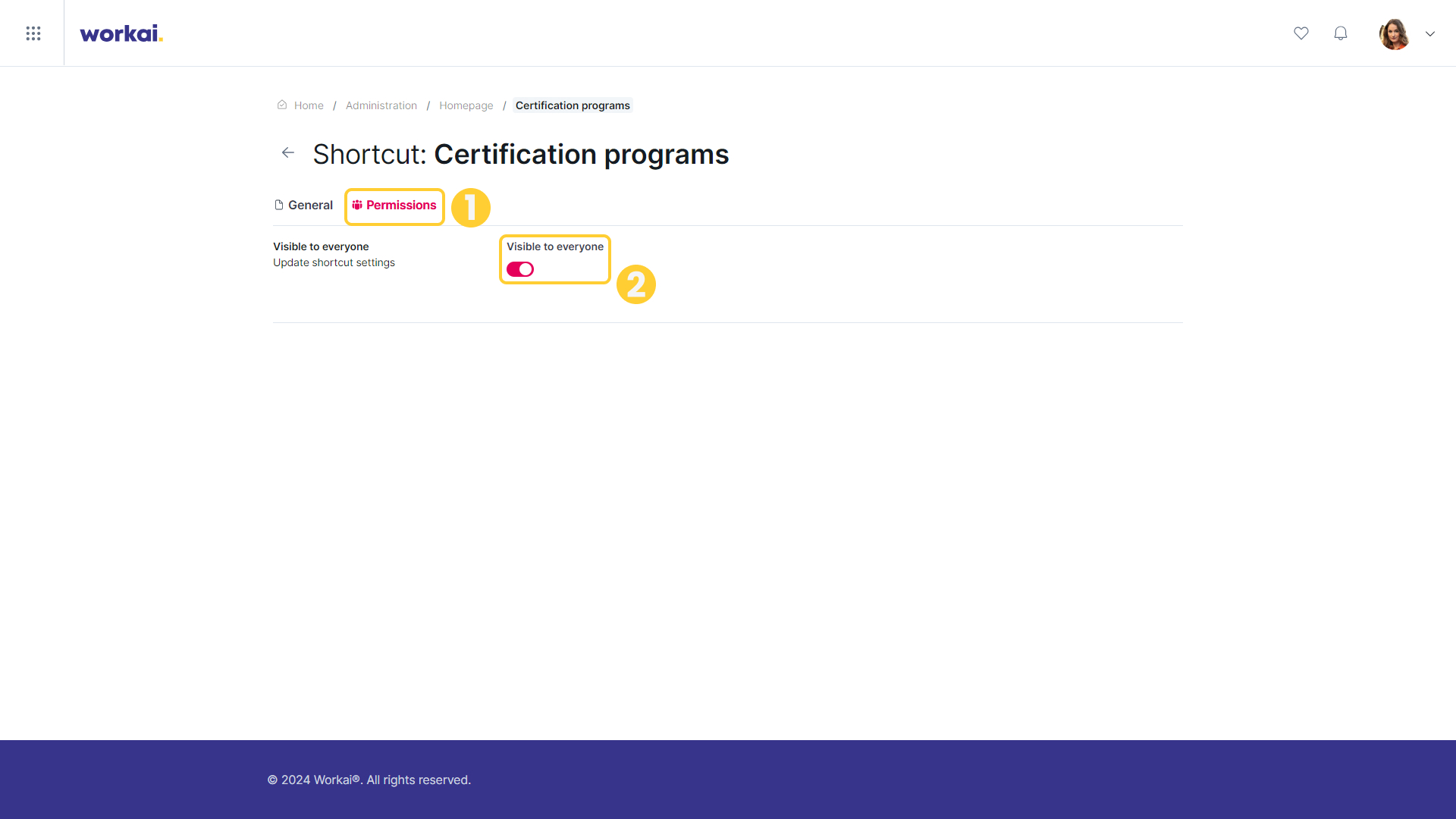This screenshot has width=1456, height=819.
Task: Navigate to Homepage breadcrumb
Action: point(466,105)
